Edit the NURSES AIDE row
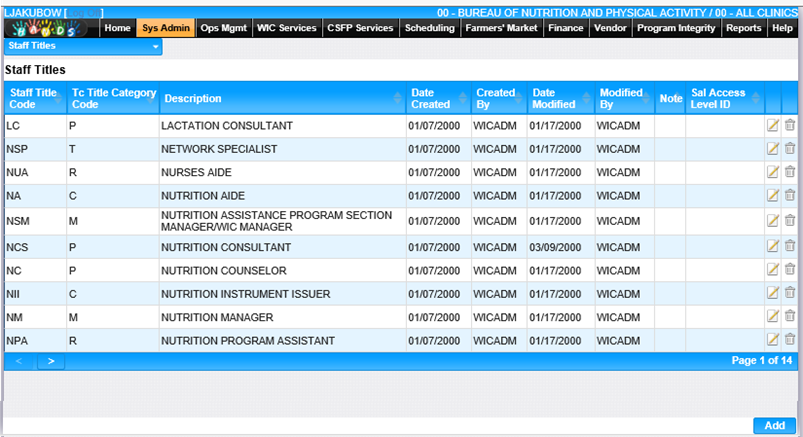This screenshot has width=803, height=437. 773,172
